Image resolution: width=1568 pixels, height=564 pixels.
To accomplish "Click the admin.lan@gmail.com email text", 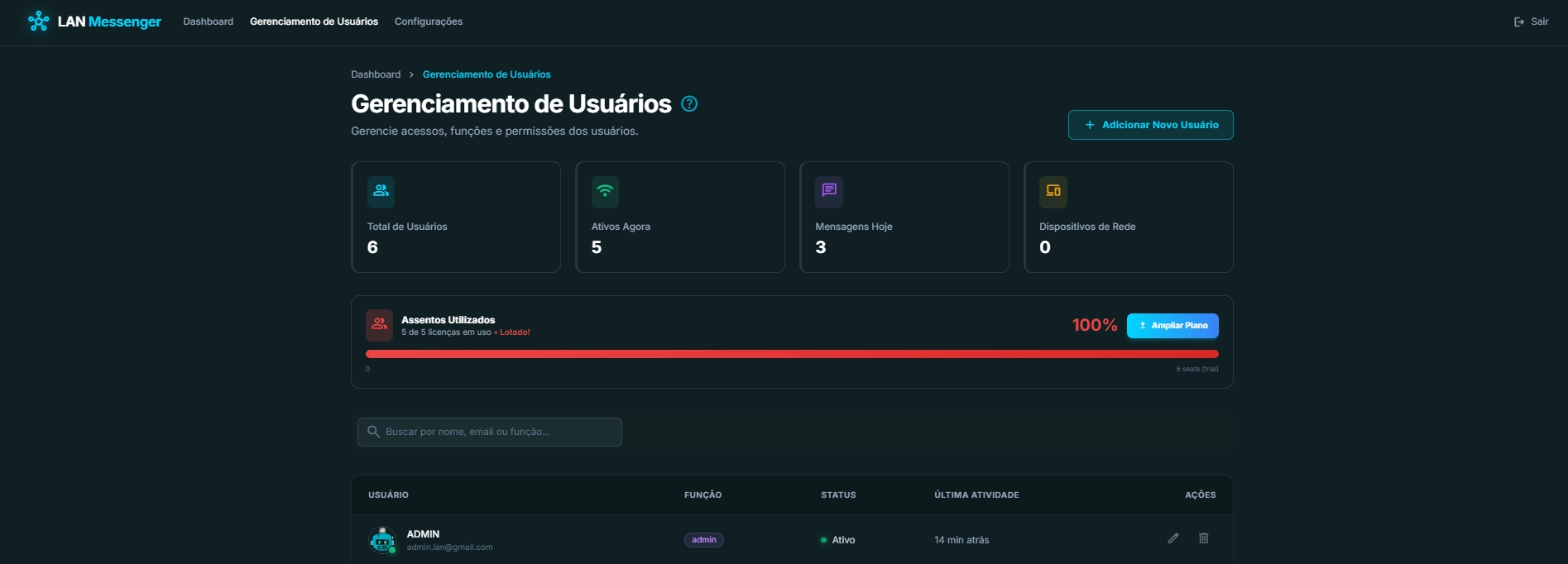I will (449, 547).
